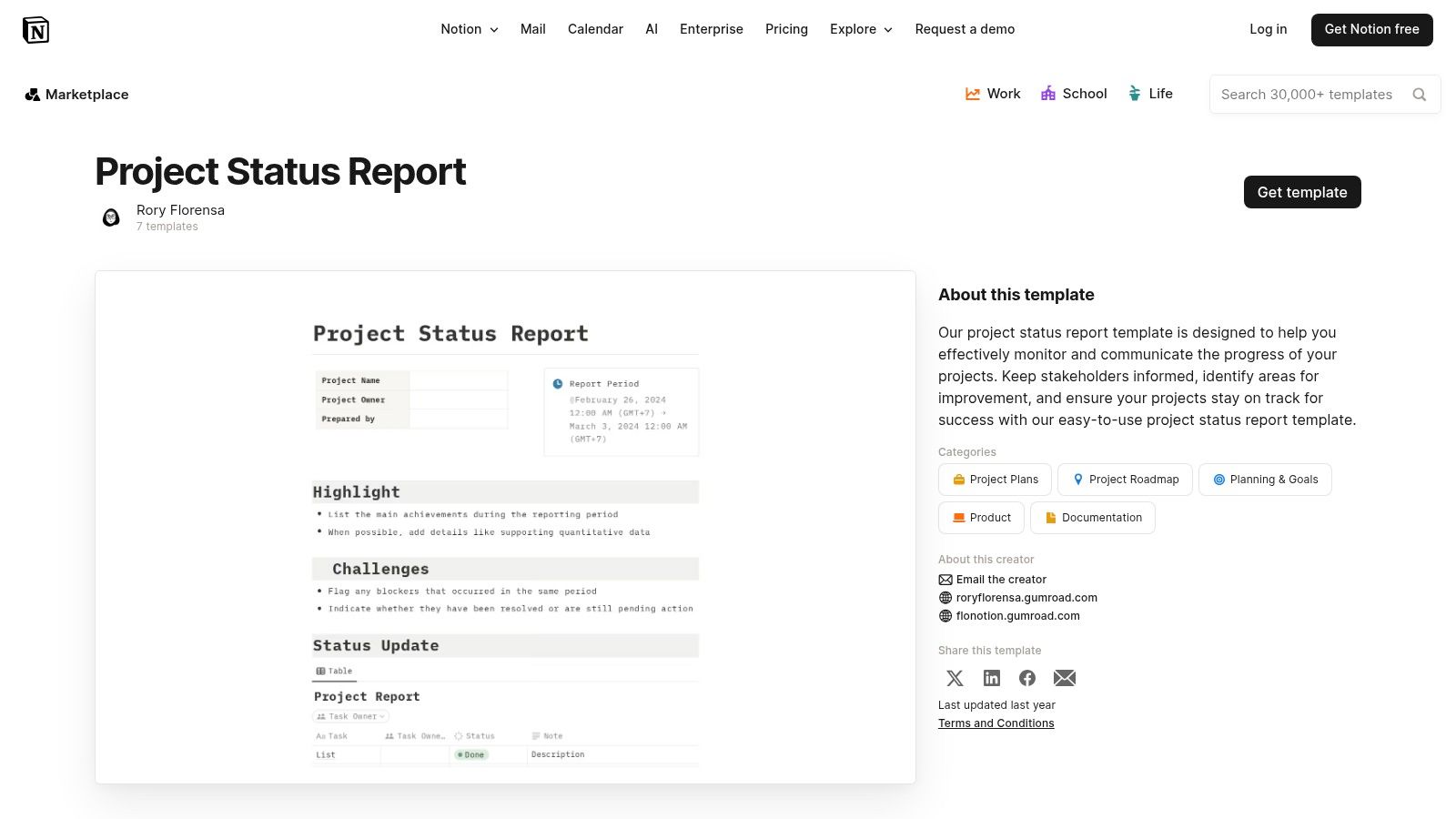Screen dimensions: 1456x819
Task: Expand the Task Owner selector in the preview
Action: pyautogui.click(x=350, y=716)
